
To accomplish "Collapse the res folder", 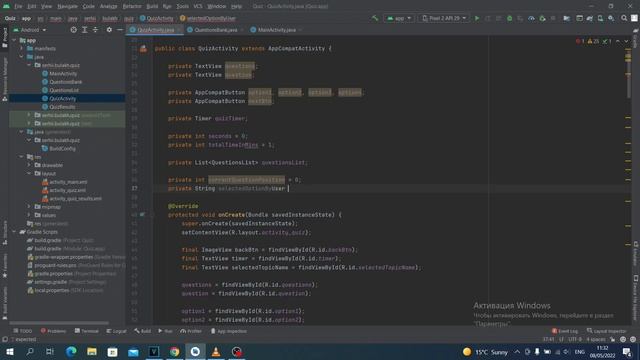I will [x=22, y=157].
